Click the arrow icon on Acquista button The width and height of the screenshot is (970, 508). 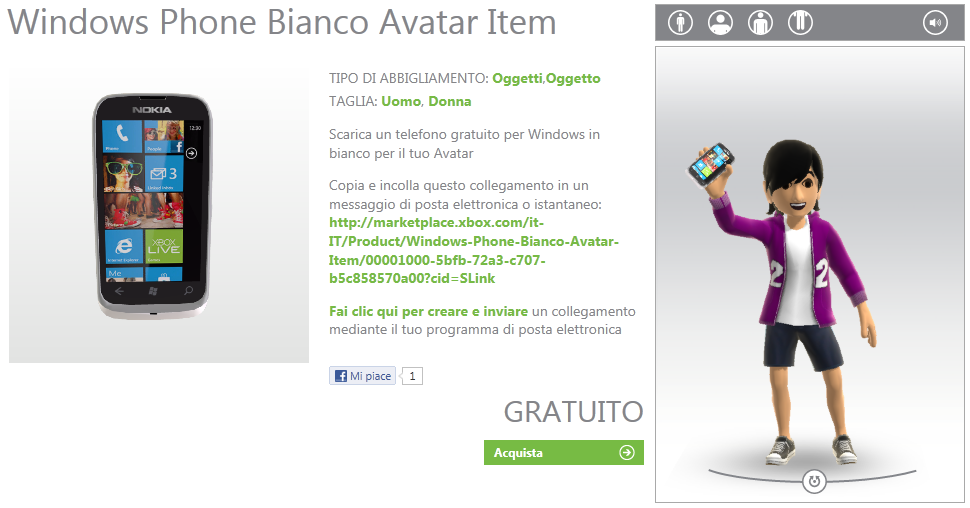(627, 452)
